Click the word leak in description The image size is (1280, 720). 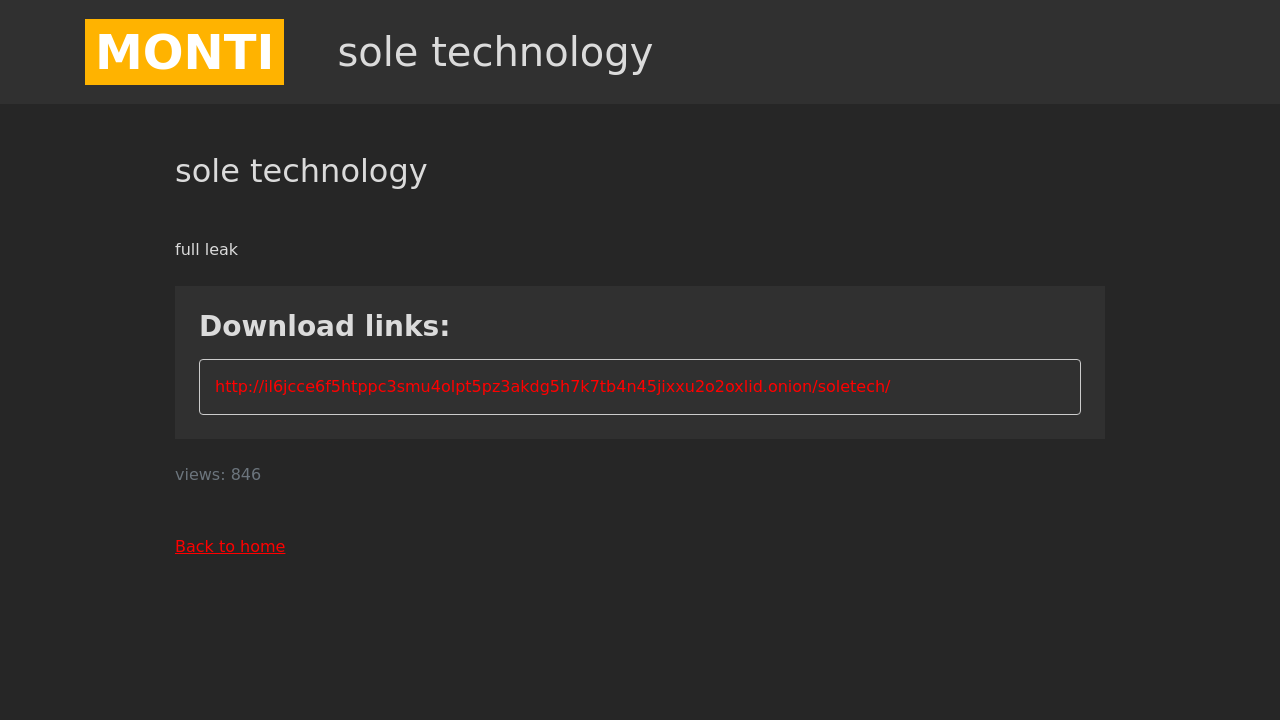[222, 250]
